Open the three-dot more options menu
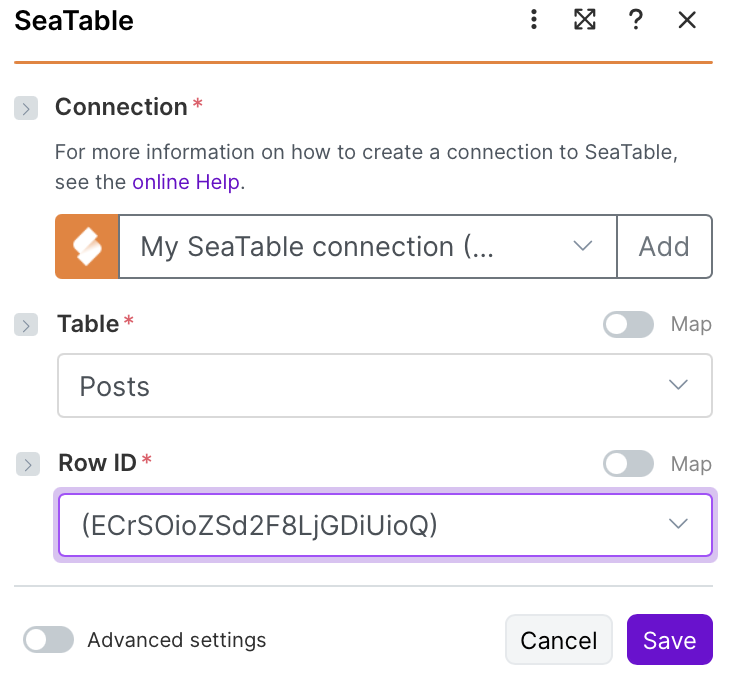 [x=534, y=20]
